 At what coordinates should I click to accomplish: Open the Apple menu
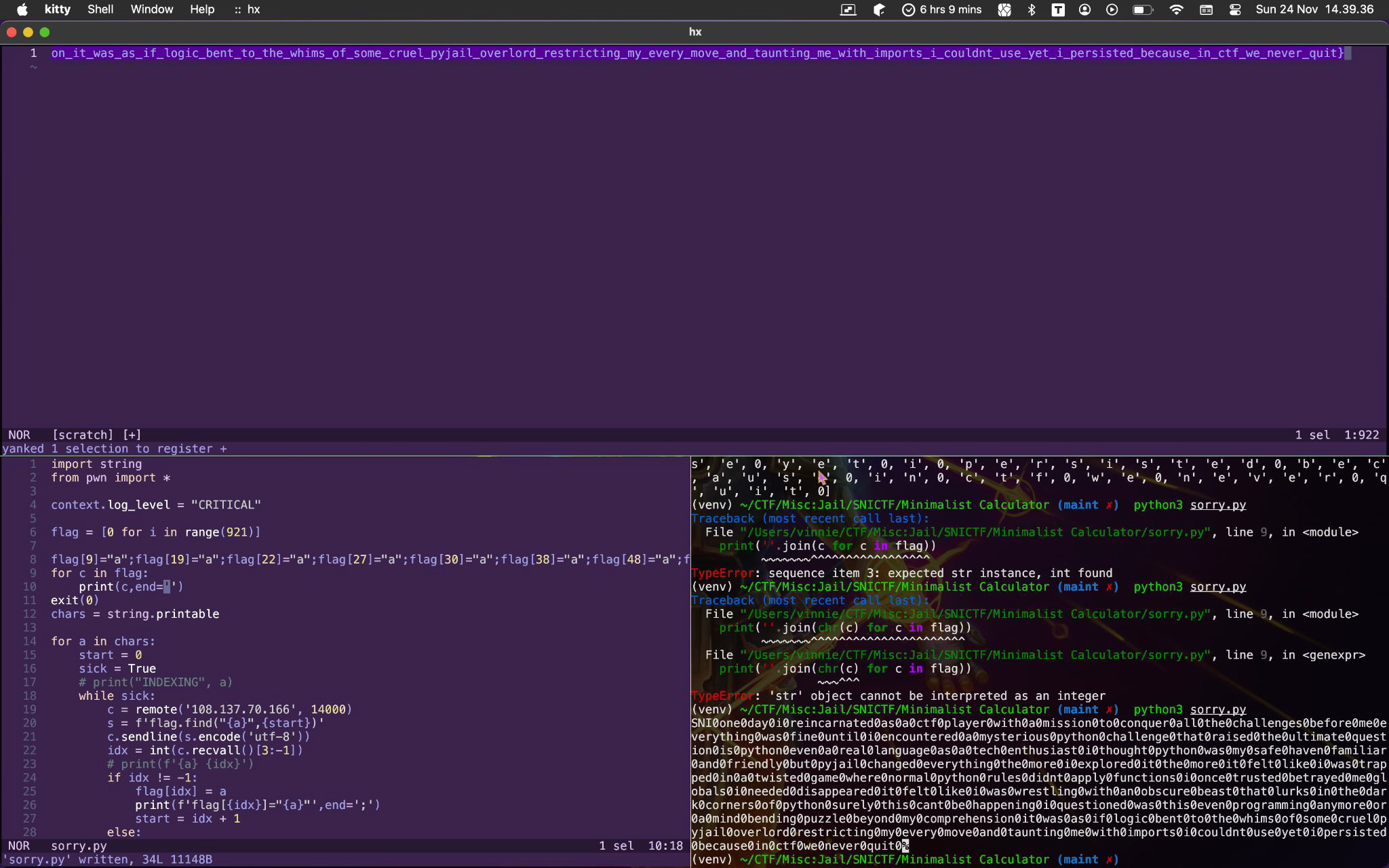[22, 9]
